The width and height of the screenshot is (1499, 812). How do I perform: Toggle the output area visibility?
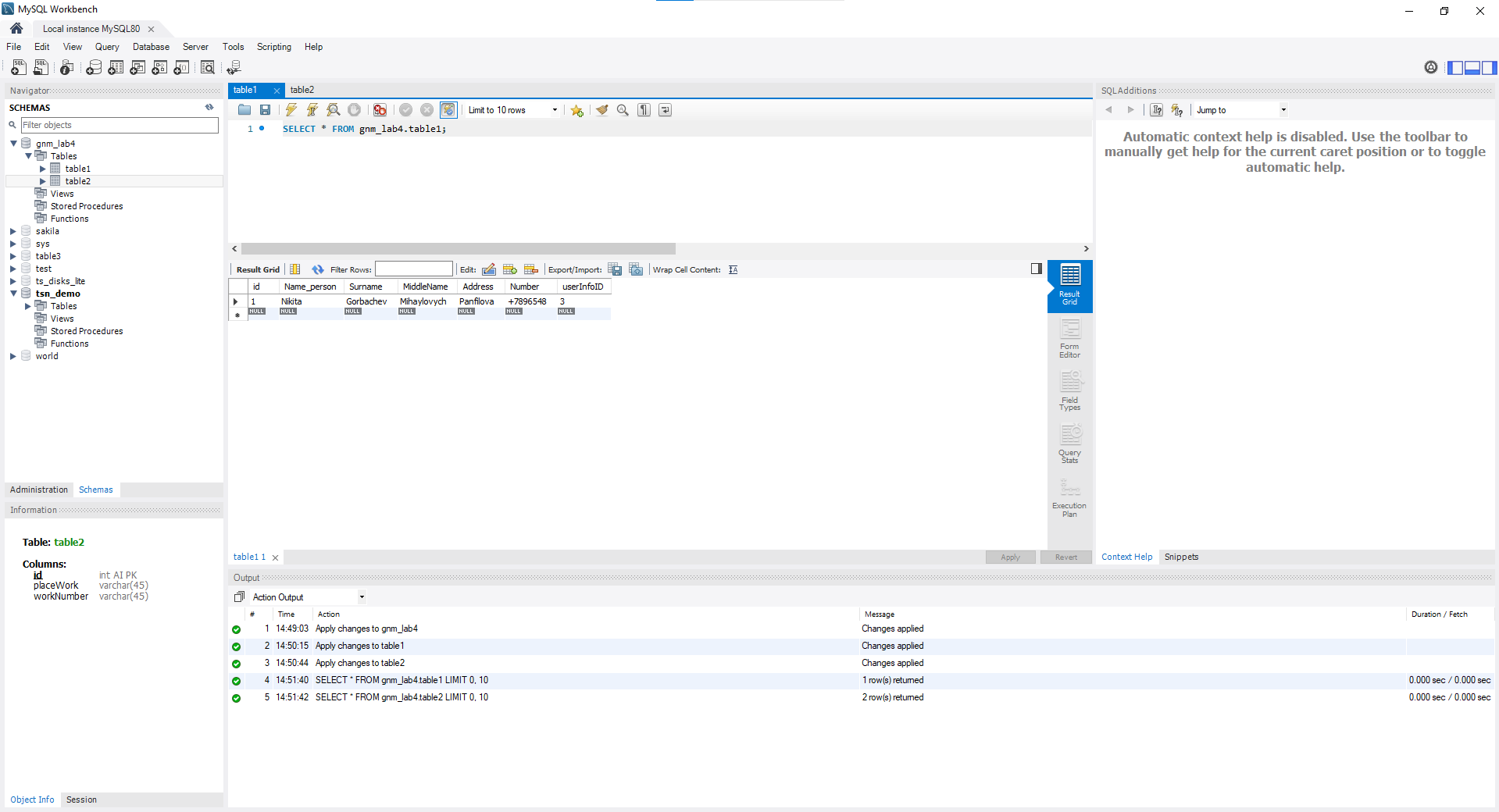pos(1472,68)
